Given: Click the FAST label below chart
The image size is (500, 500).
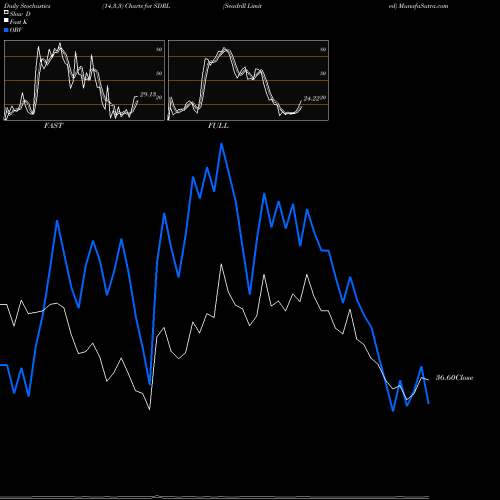Looking at the screenshot, I should tap(53, 126).
